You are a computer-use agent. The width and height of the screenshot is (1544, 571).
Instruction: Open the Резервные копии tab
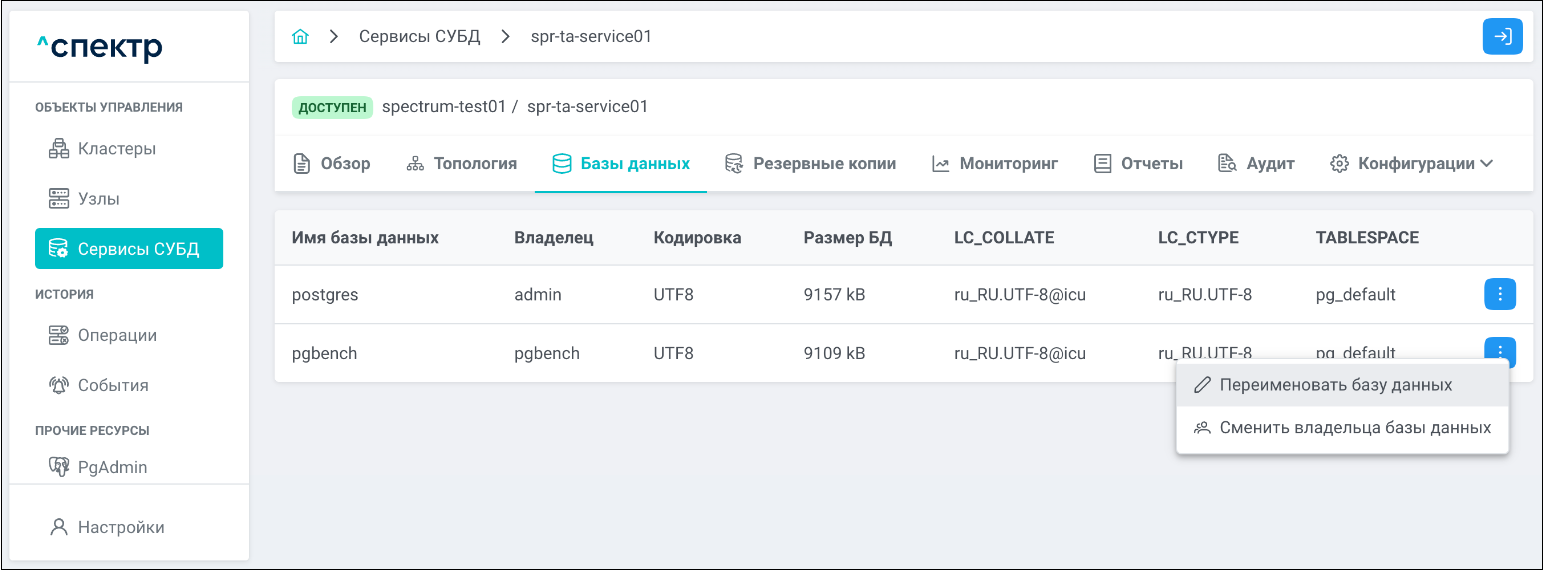811,163
